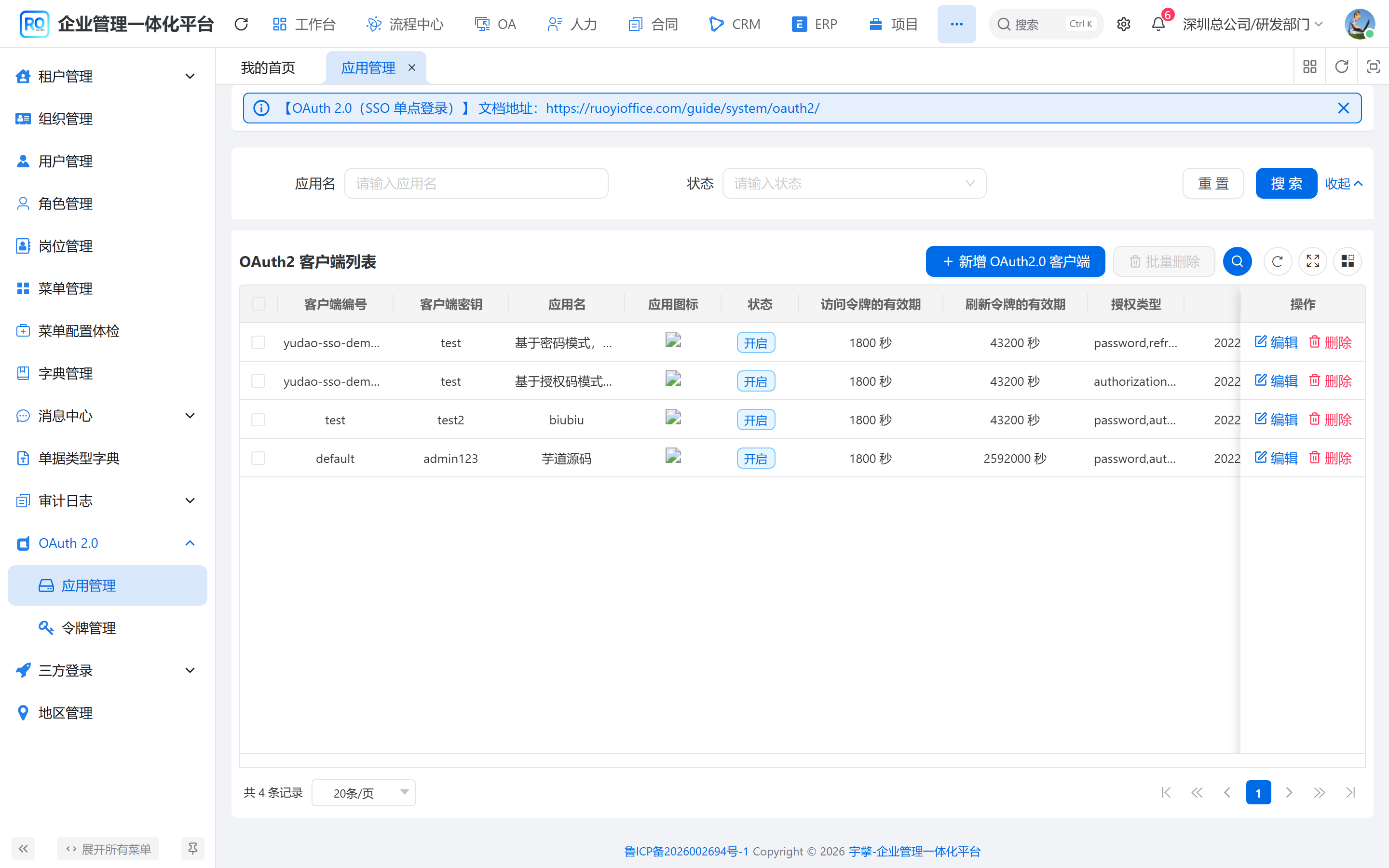Click the table fullscreen expand icon

[x=1313, y=262]
